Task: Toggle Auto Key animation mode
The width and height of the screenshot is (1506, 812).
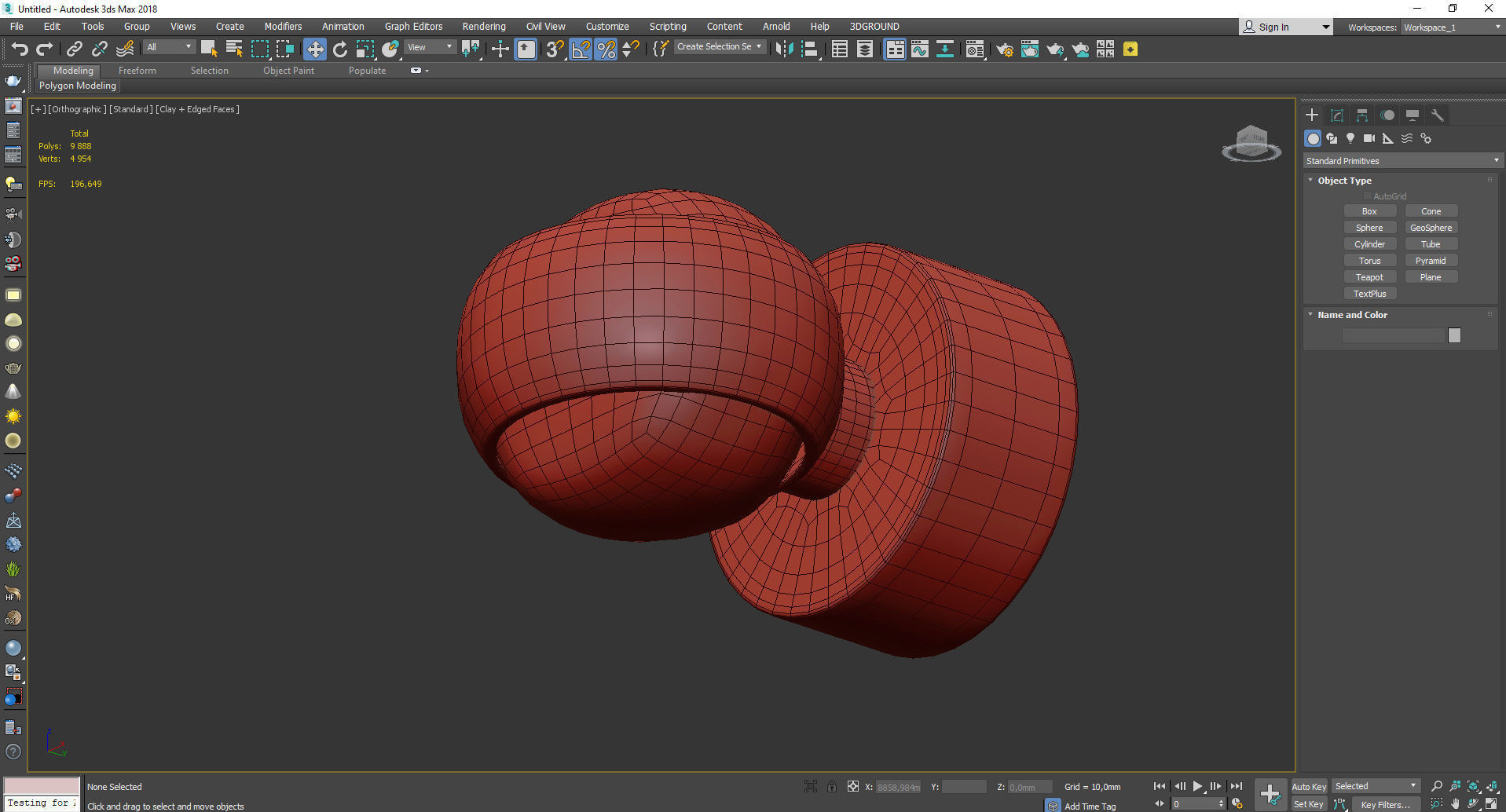Action: point(1309,787)
